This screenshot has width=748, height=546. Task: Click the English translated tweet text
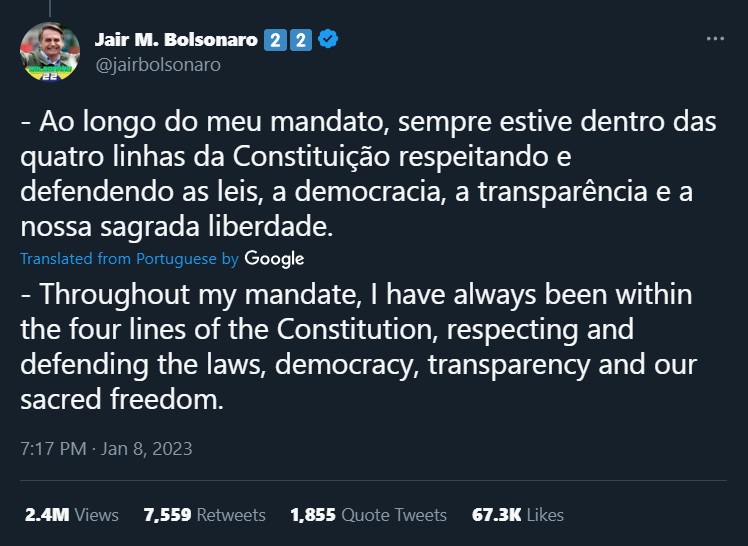click(359, 346)
